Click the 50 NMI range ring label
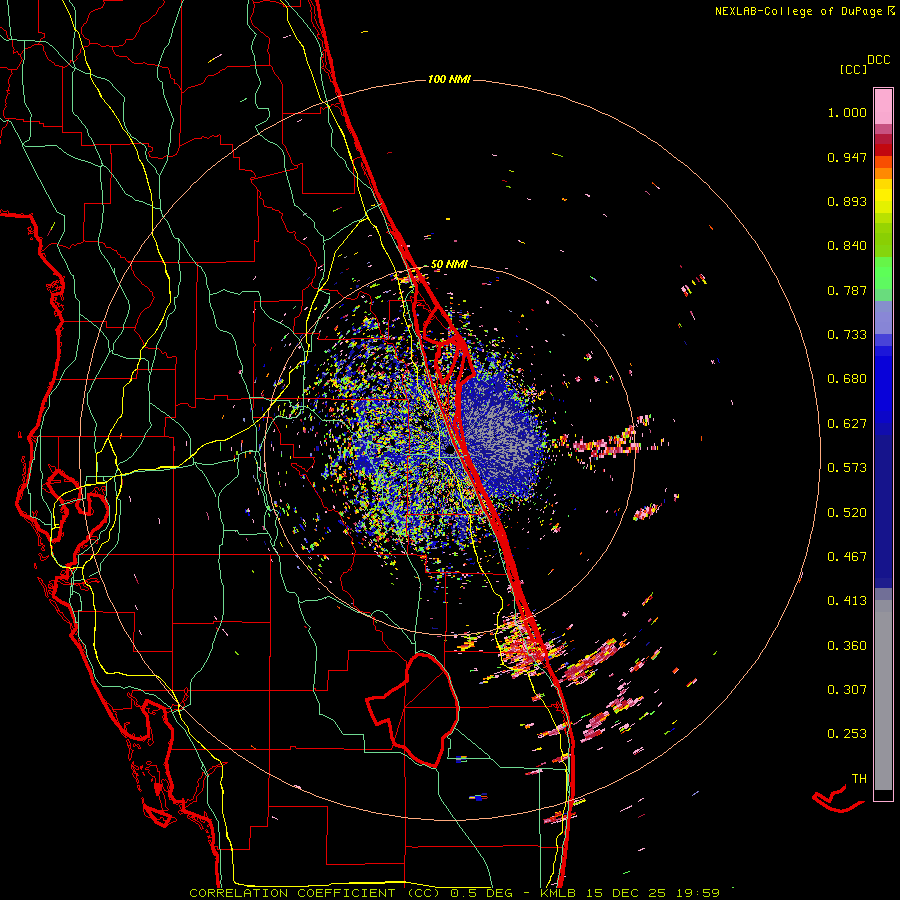 pos(449,265)
